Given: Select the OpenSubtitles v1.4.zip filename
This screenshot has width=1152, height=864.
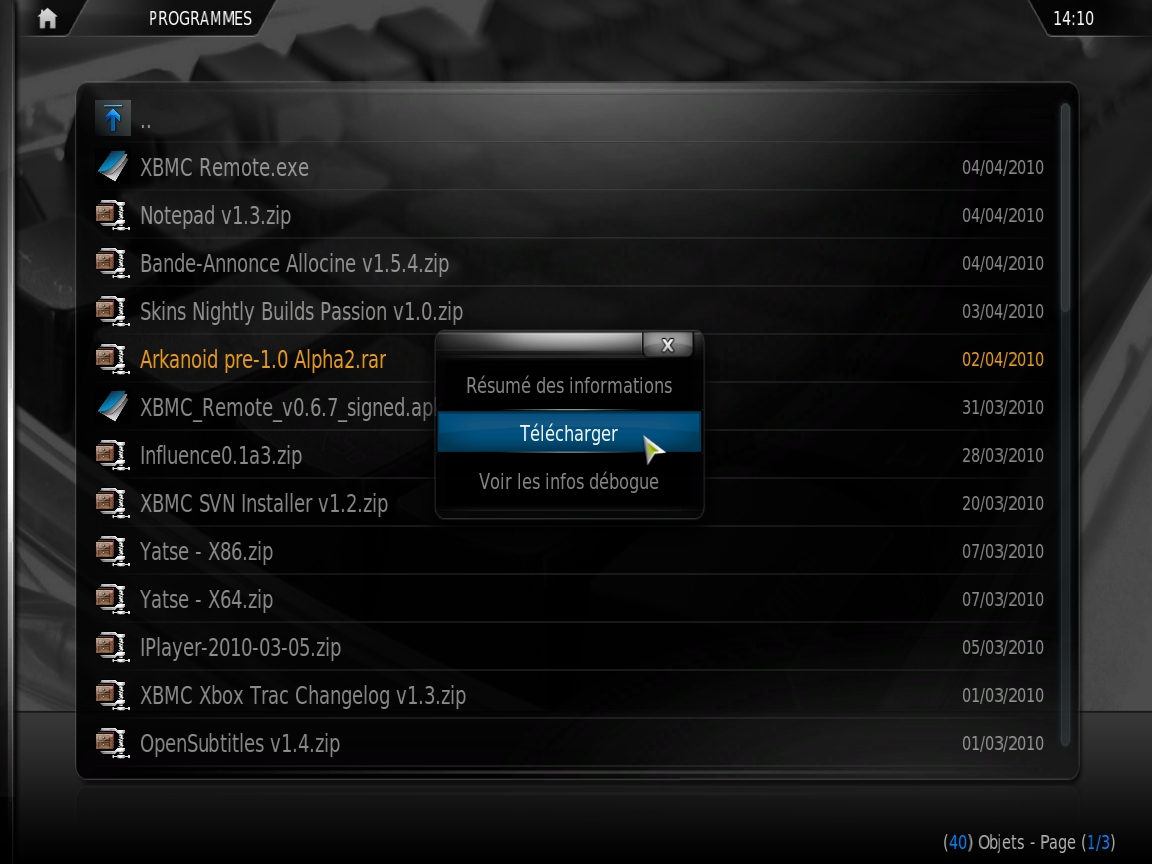Looking at the screenshot, I should click(240, 744).
